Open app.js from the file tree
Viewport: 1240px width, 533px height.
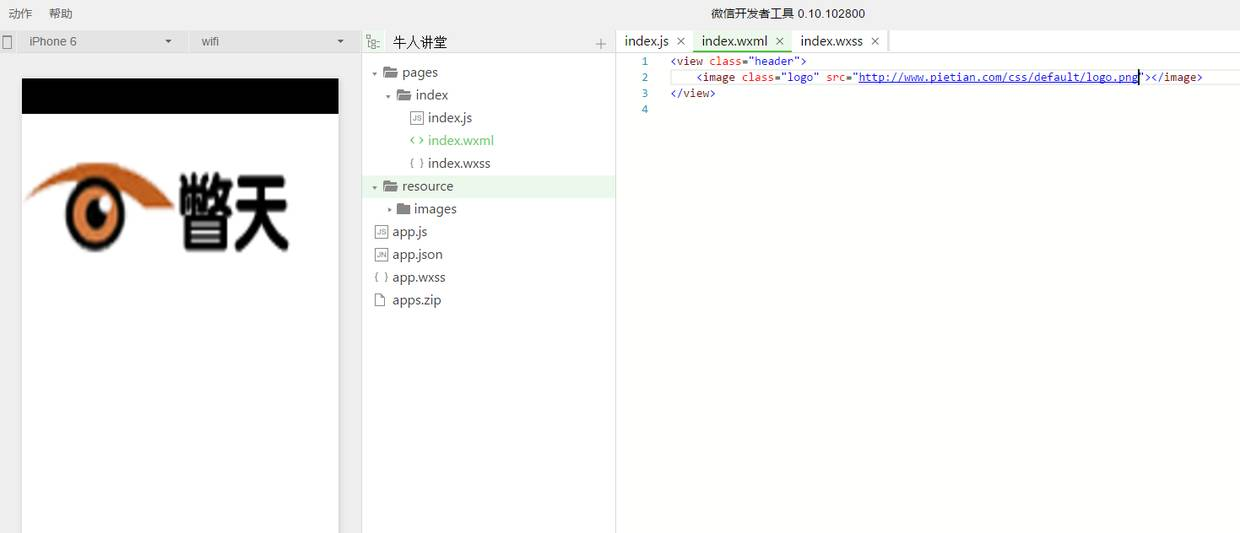(410, 232)
